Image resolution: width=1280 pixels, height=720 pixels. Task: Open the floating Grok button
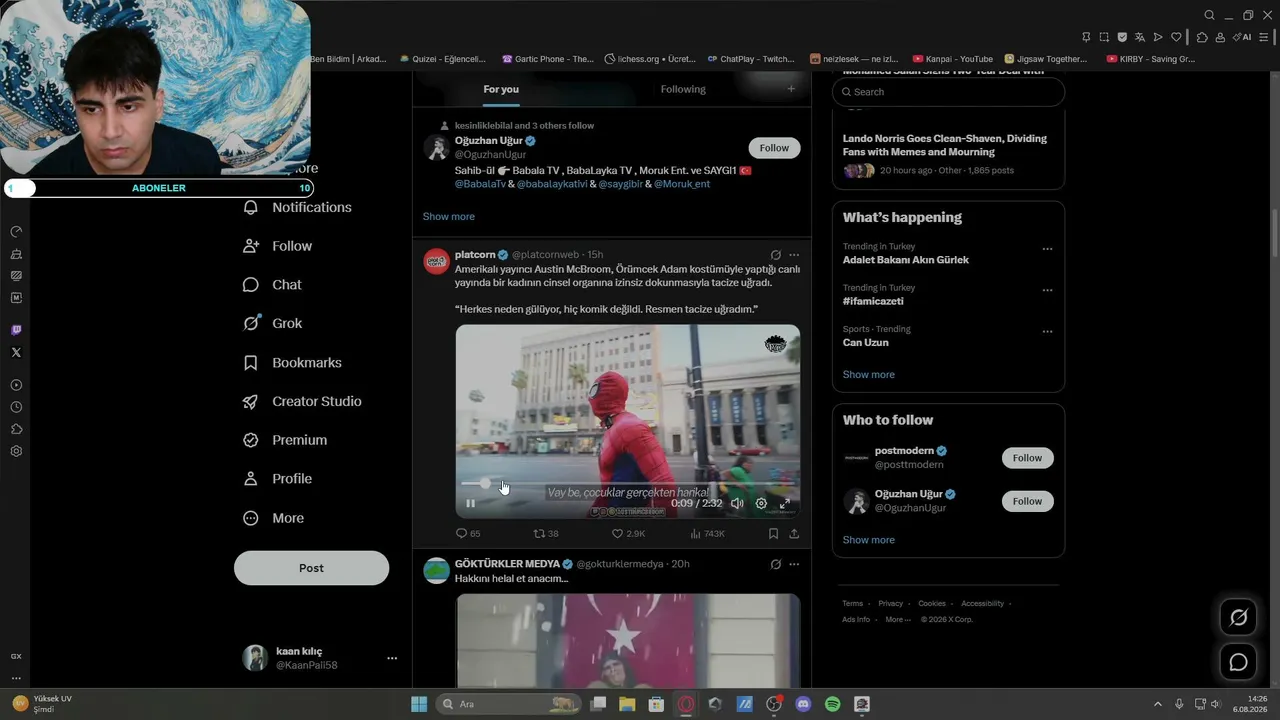tap(1238, 618)
